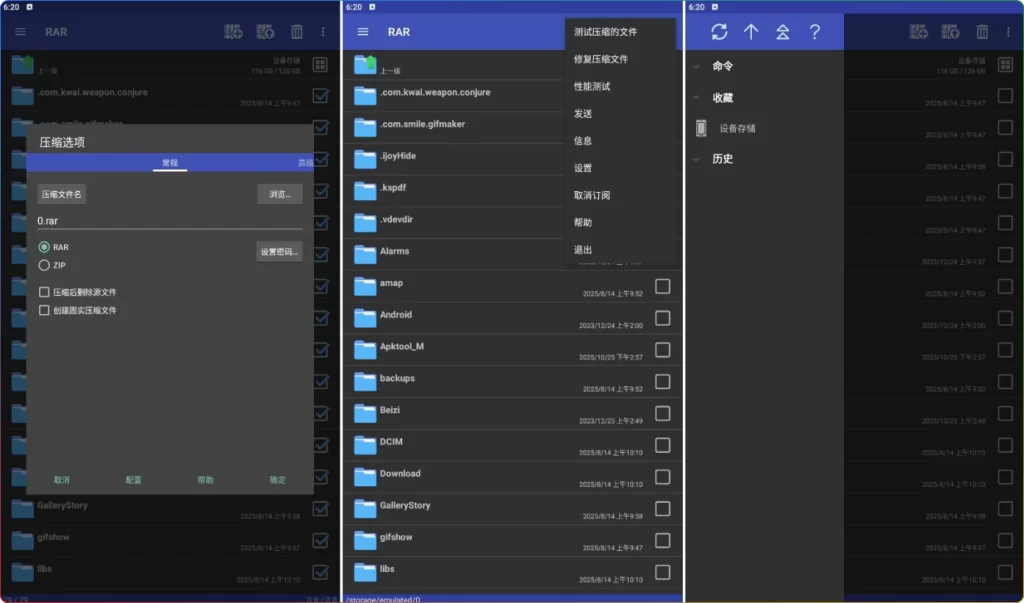Open the hamburger menu next to RAR title
Viewport: 1024px width, 603px height.
[363, 31]
